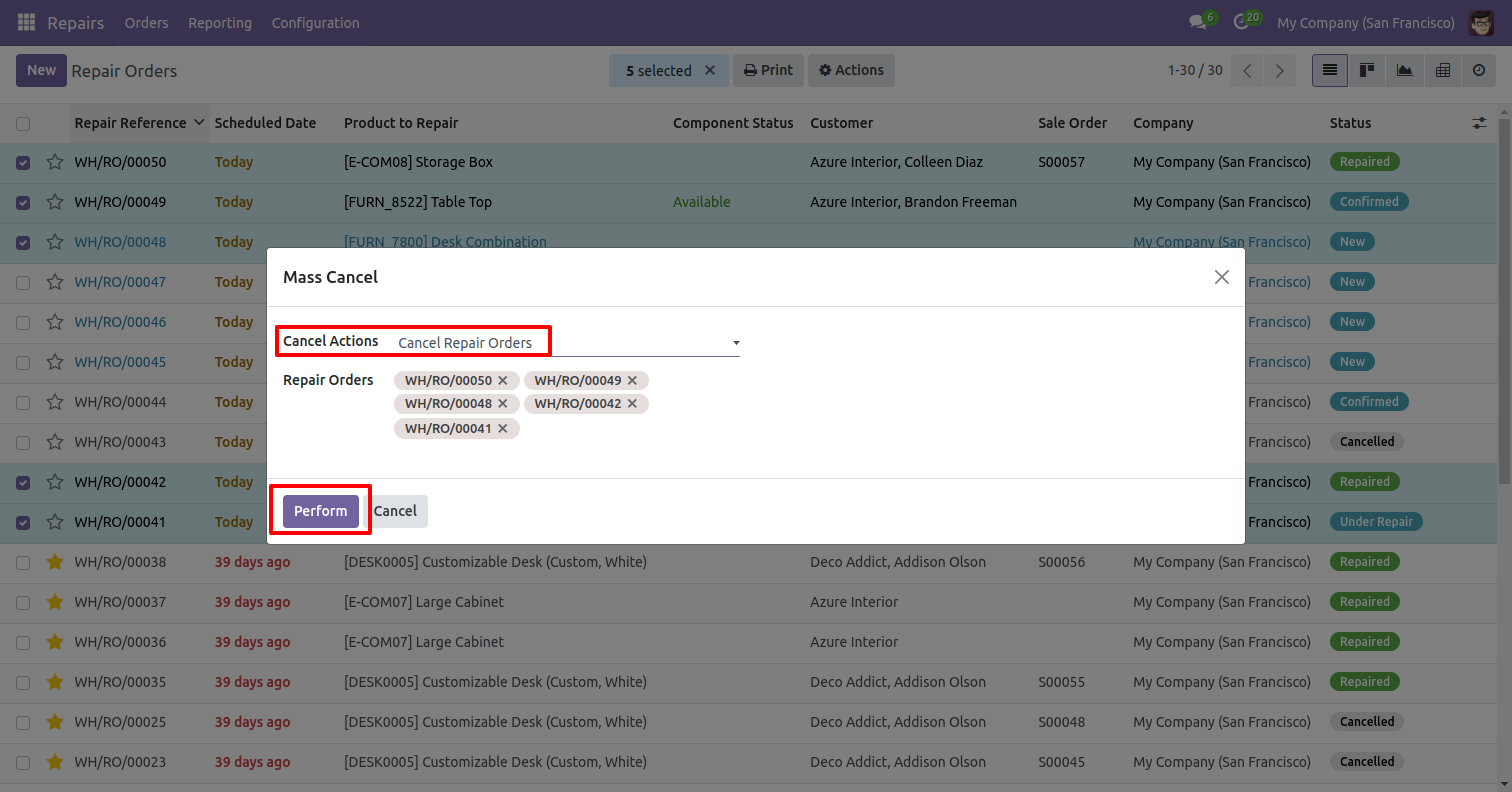This screenshot has width=1512, height=792.
Task: Open the Configuration menu
Action: click(x=315, y=22)
